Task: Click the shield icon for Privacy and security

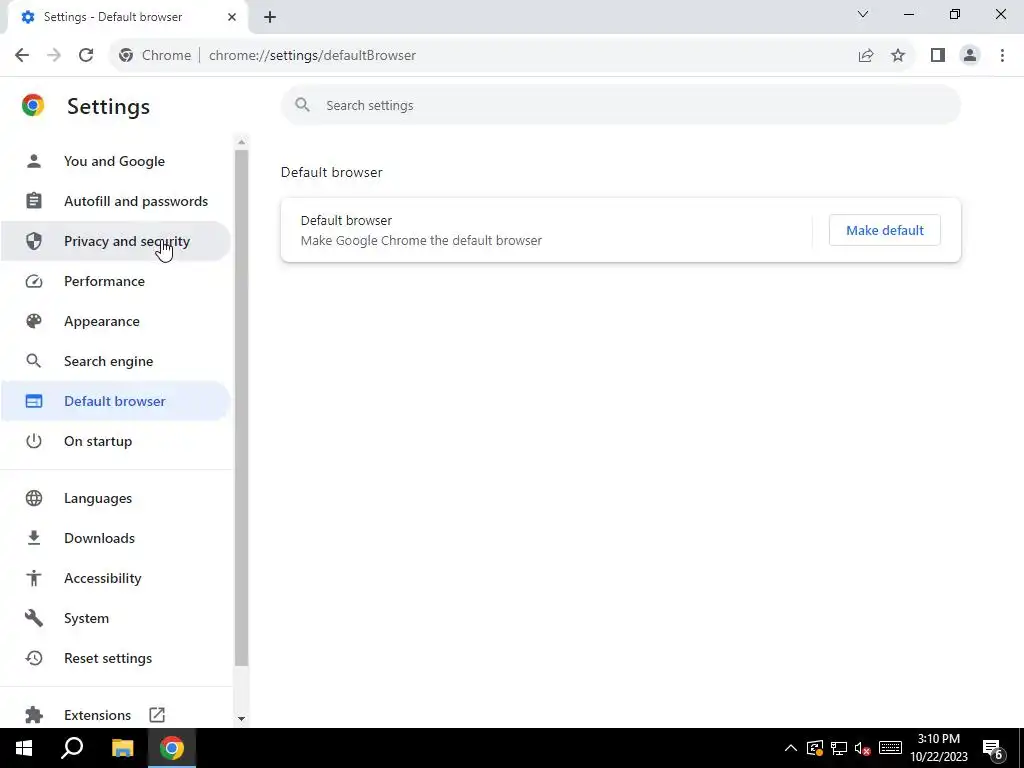Action: tap(34, 241)
